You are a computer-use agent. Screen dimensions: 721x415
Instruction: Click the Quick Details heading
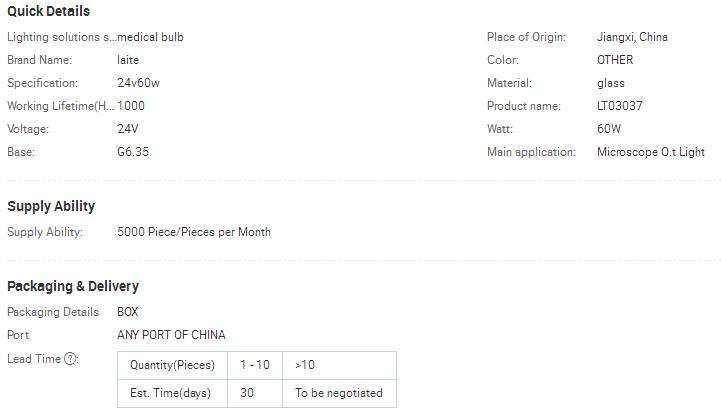coord(48,11)
